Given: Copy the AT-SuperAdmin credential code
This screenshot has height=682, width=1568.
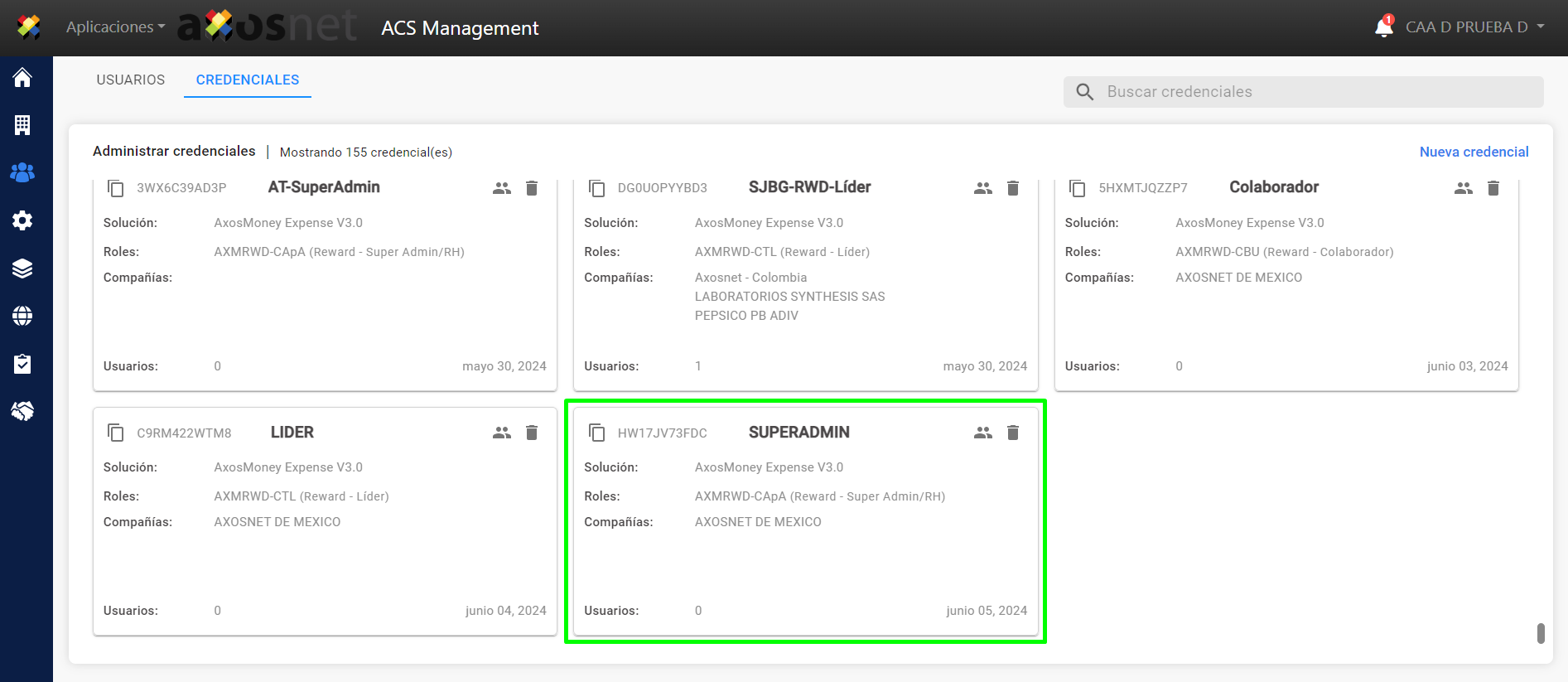Looking at the screenshot, I should (x=116, y=188).
